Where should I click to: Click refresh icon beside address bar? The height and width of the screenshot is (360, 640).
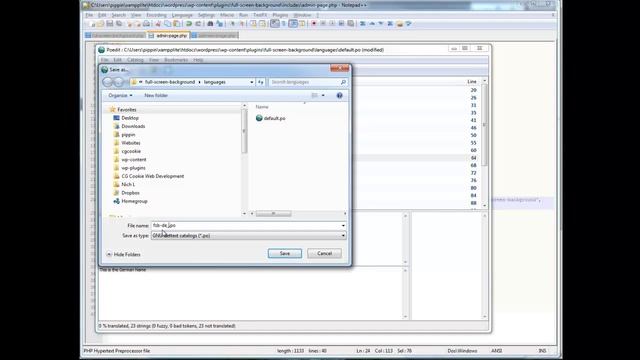[260, 82]
